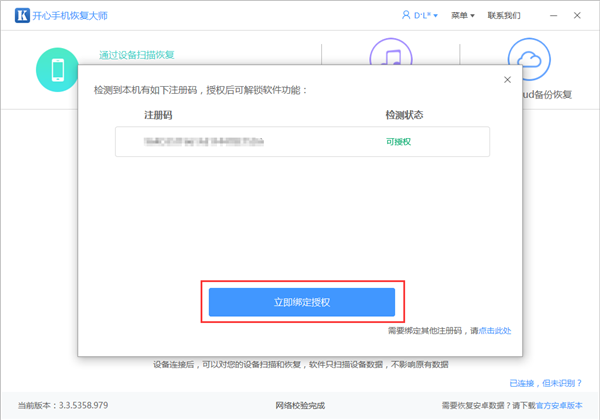Open 联系我们 contact link

[x=504, y=15]
